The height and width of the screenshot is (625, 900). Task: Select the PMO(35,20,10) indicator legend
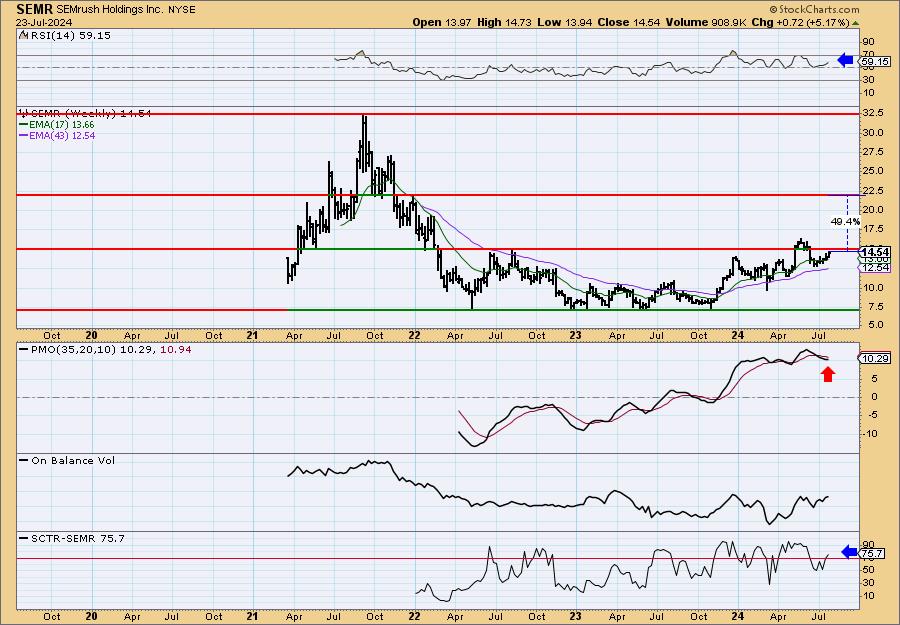[x=74, y=349]
